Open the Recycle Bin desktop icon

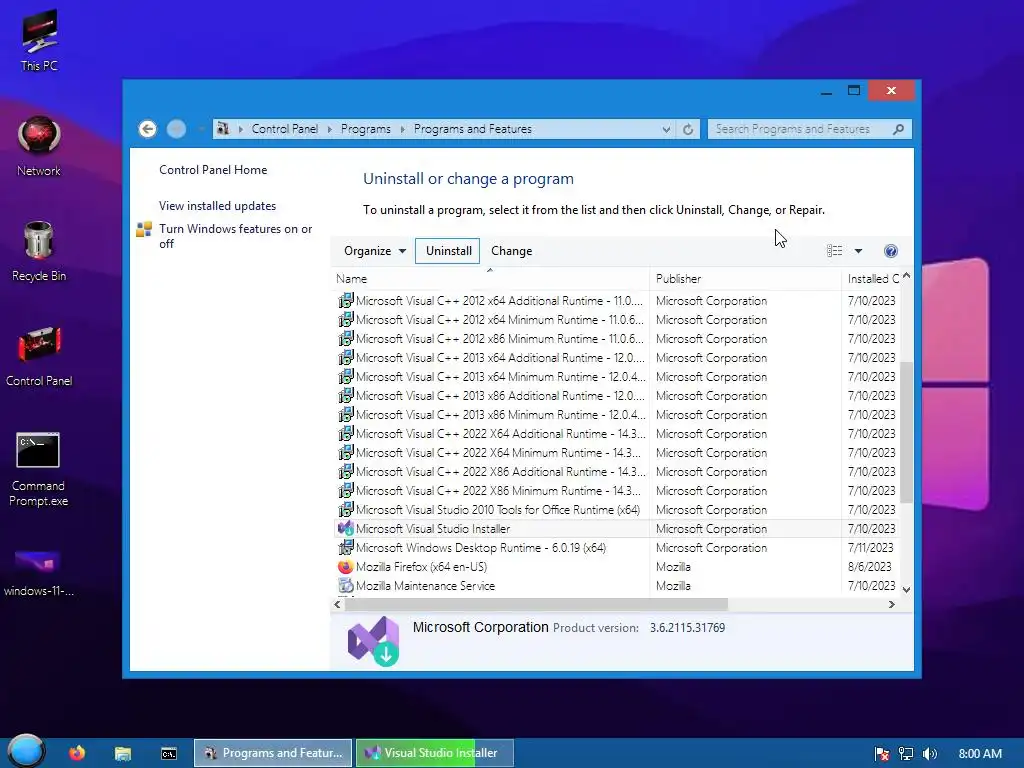coord(39,251)
